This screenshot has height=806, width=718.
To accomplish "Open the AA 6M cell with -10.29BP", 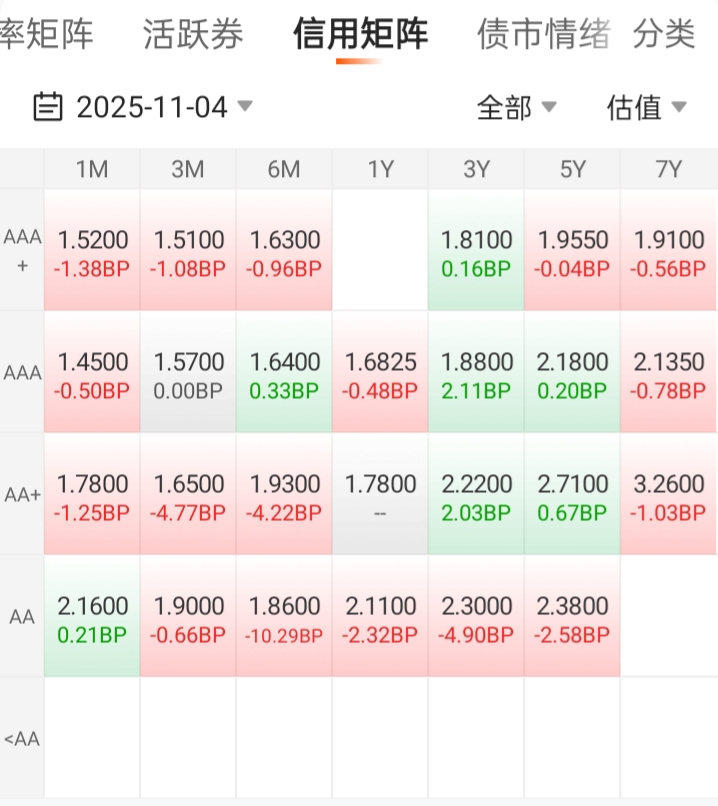I will [284, 618].
